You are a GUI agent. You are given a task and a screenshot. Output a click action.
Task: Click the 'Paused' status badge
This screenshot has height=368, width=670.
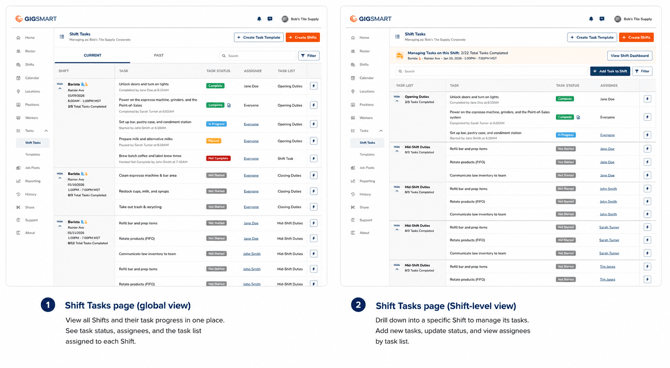pyautogui.click(x=214, y=141)
